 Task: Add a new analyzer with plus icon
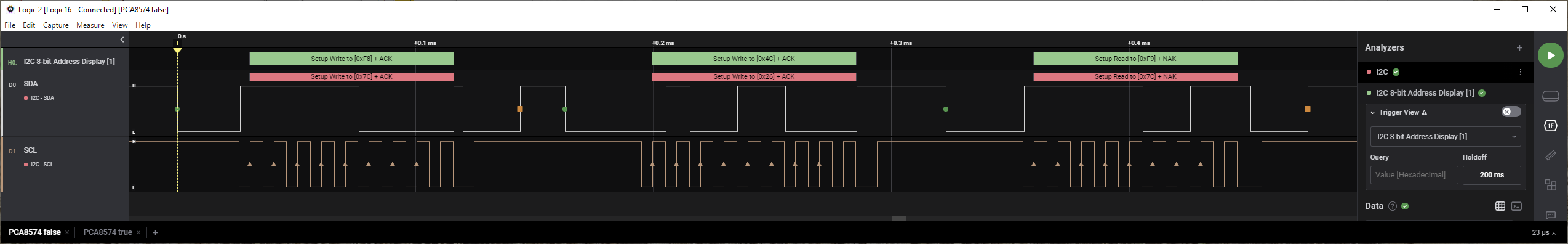coord(1519,47)
